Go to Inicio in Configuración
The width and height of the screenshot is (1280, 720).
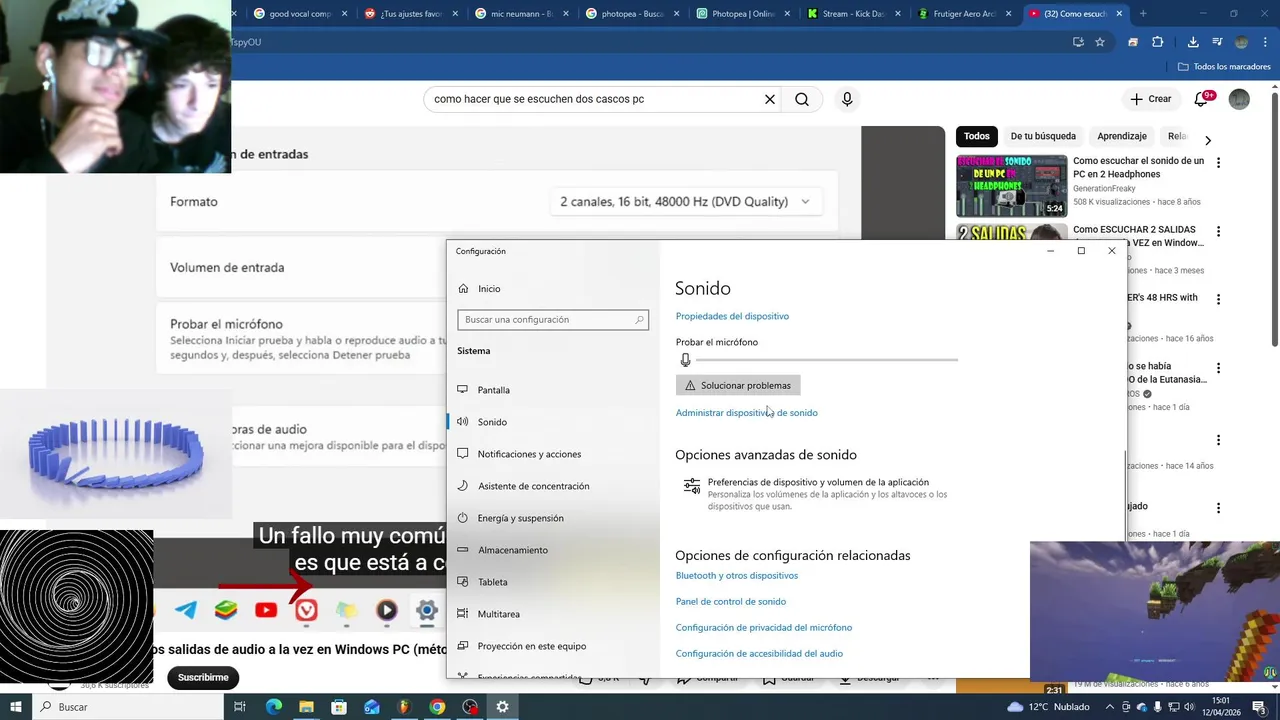[x=553, y=288]
